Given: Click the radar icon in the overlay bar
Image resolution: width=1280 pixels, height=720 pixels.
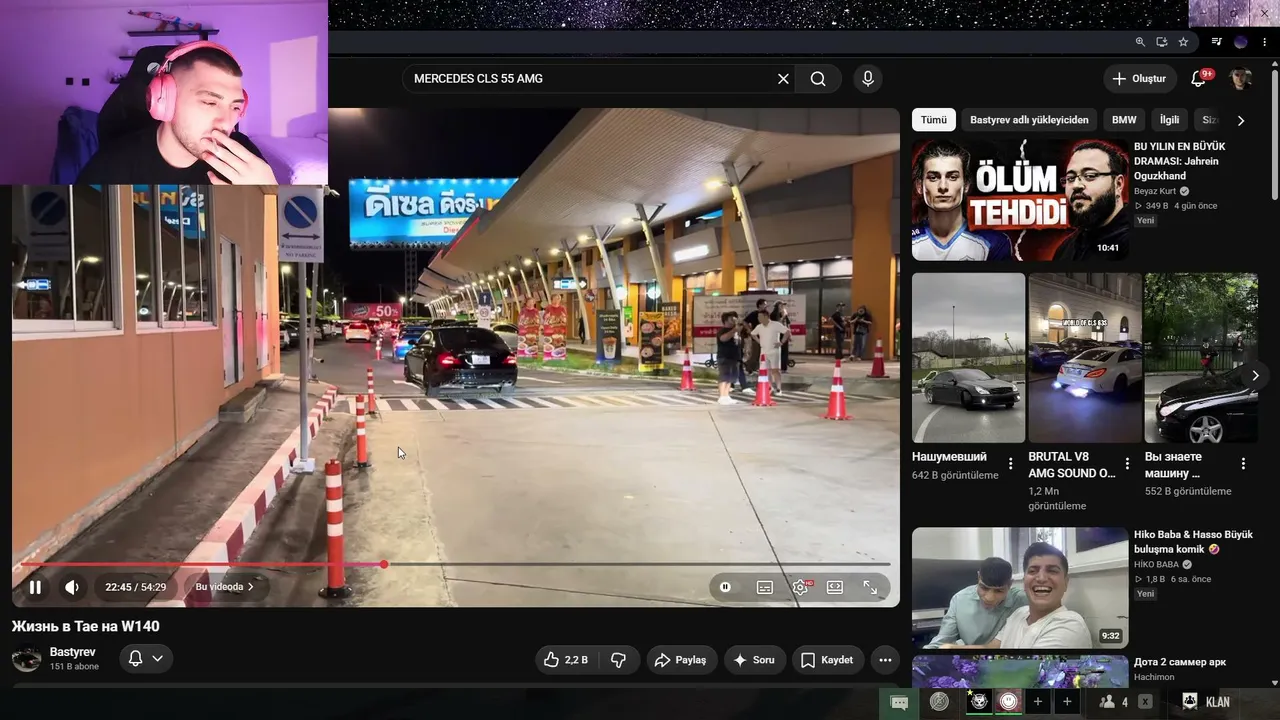Looking at the screenshot, I should tap(939, 702).
